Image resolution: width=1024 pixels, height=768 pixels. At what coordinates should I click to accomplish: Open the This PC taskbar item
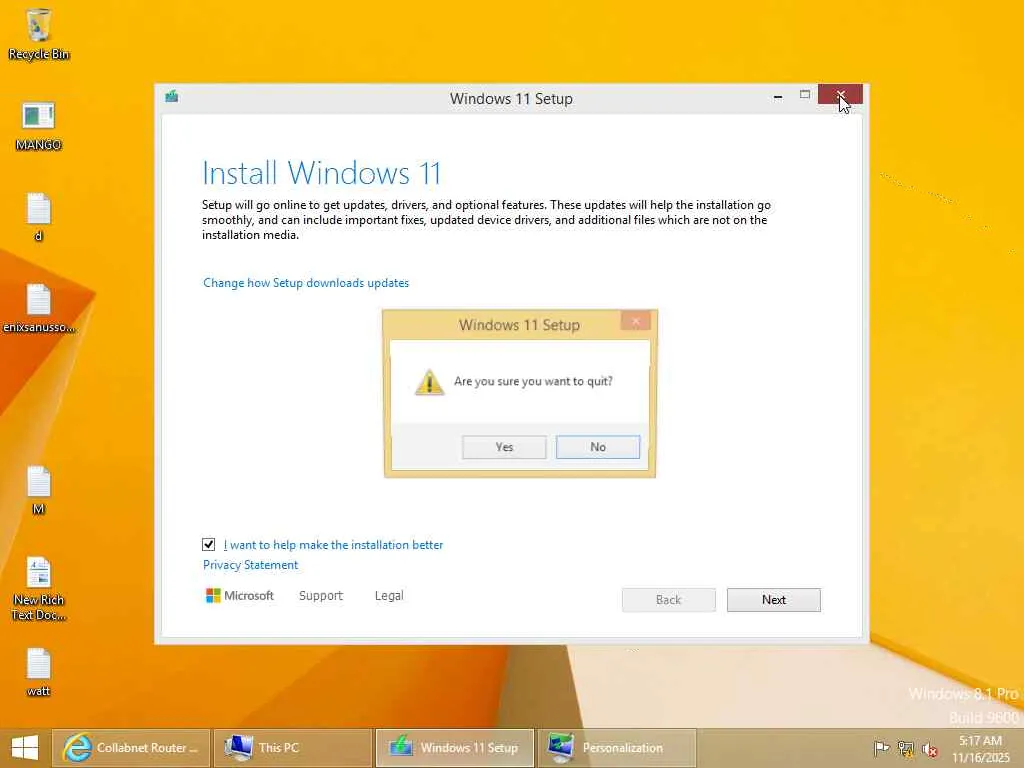point(293,748)
